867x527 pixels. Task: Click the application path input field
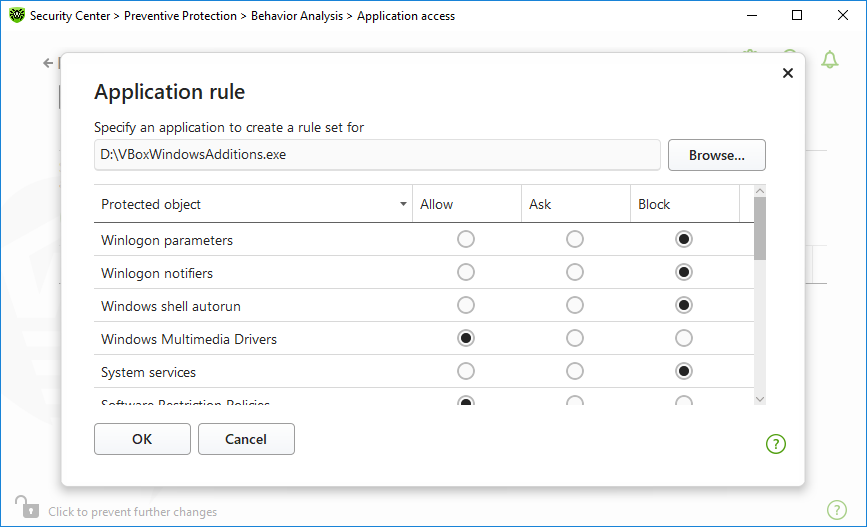(x=377, y=155)
